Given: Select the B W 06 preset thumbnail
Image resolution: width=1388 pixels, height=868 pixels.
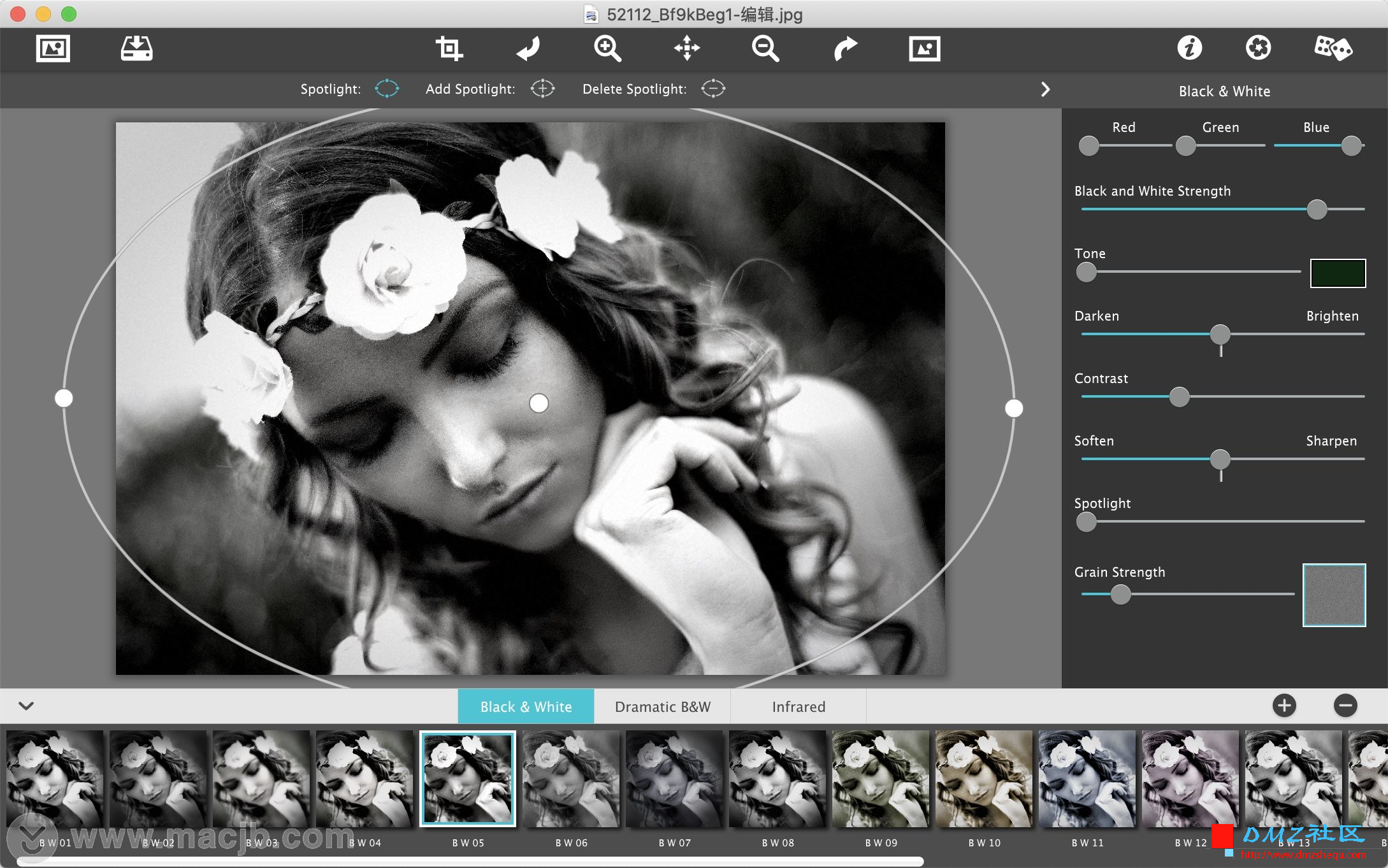Looking at the screenshot, I should click(x=571, y=779).
